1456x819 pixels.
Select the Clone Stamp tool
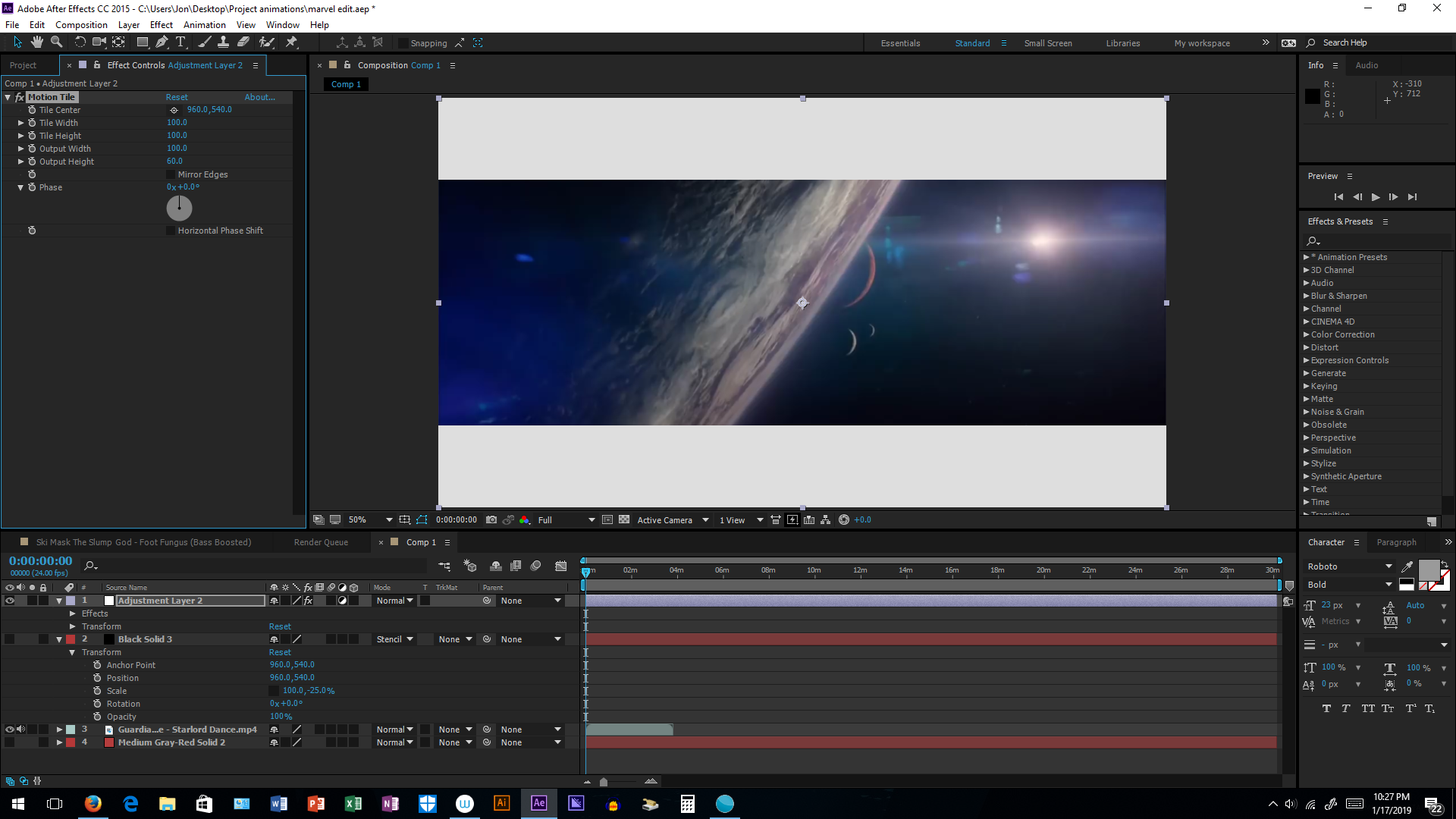pos(223,42)
